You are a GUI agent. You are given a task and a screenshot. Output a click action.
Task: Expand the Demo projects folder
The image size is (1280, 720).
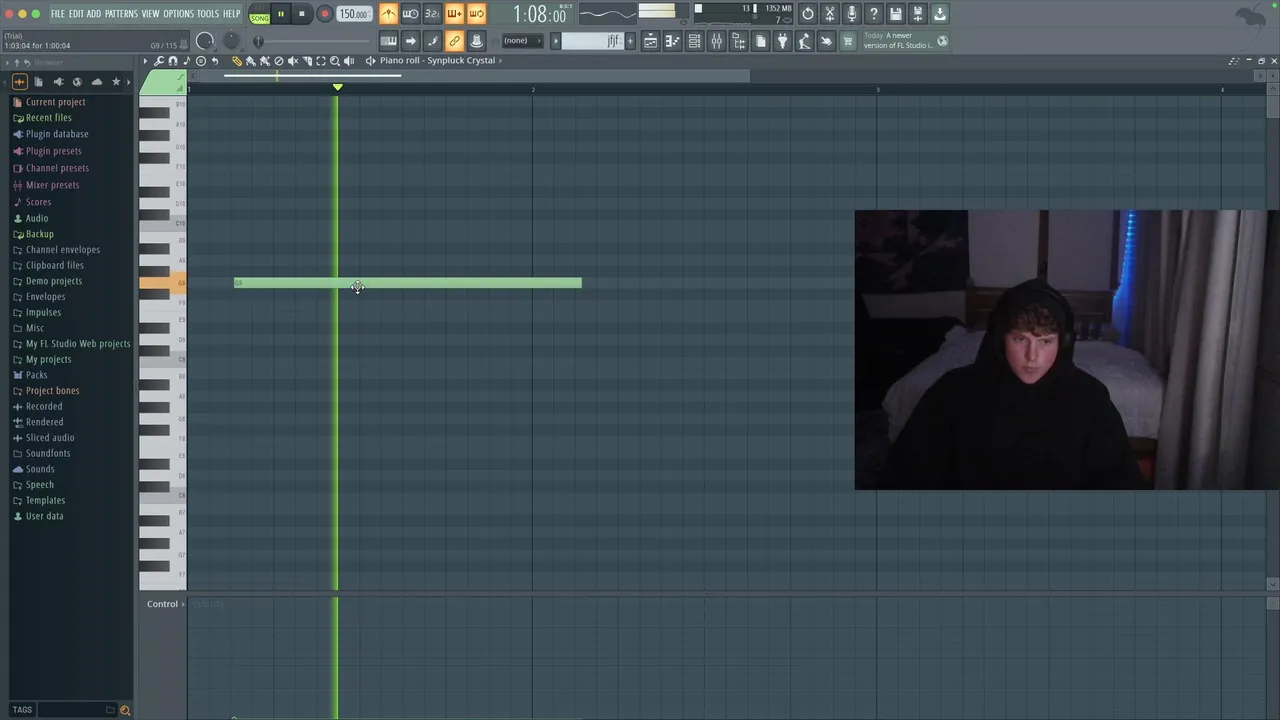[x=54, y=281]
